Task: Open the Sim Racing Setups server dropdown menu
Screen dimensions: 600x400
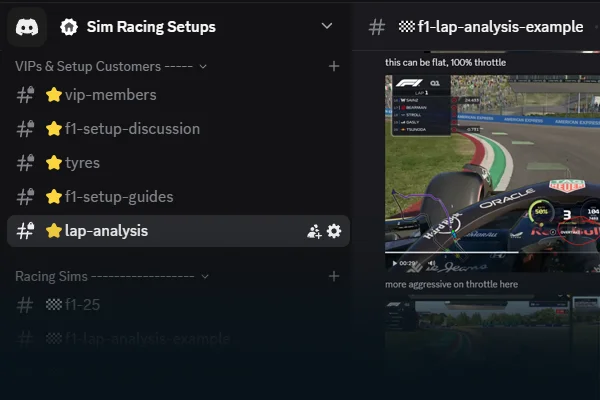Action: [327, 26]
